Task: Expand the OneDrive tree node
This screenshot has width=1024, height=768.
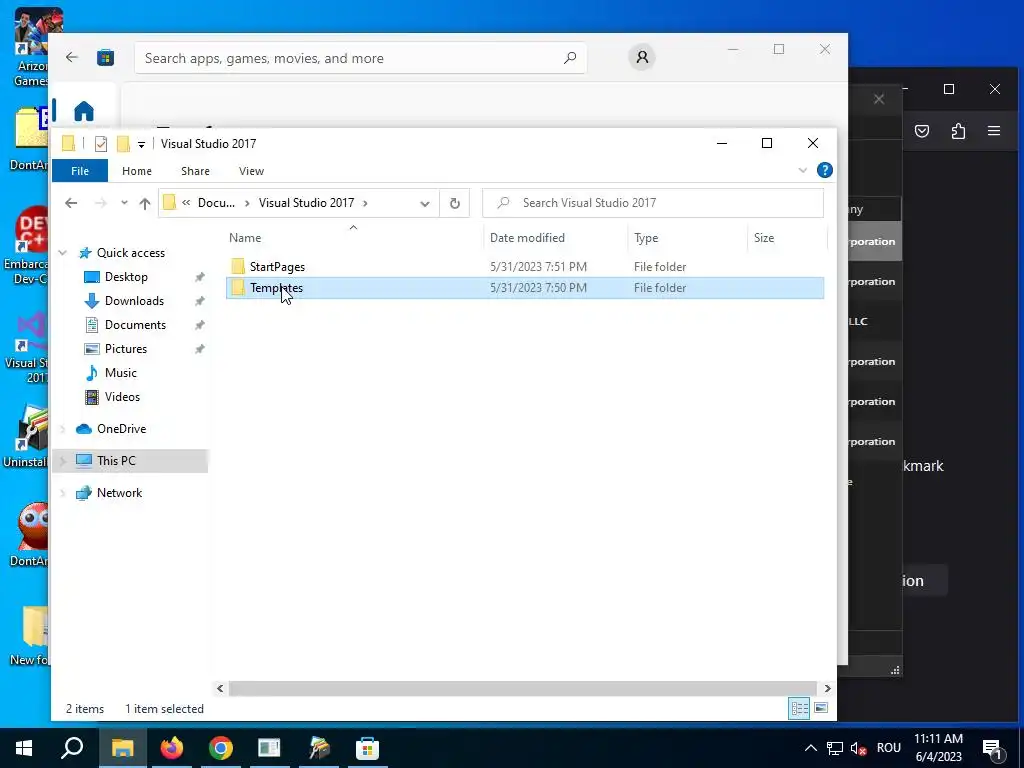Action: pos(63,429)
